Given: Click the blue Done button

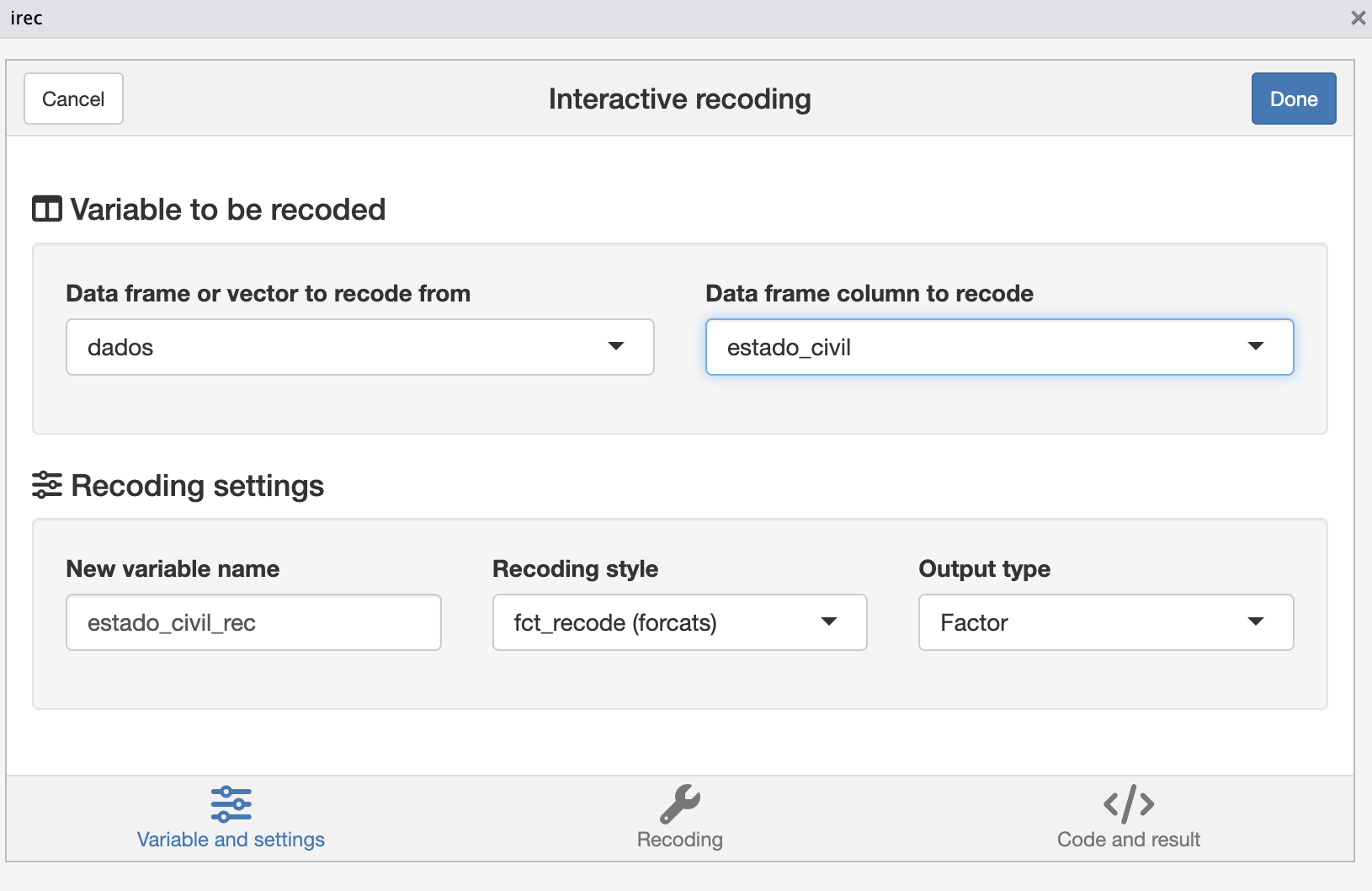Looking at the screenshot, I should tap(1293, 99).
